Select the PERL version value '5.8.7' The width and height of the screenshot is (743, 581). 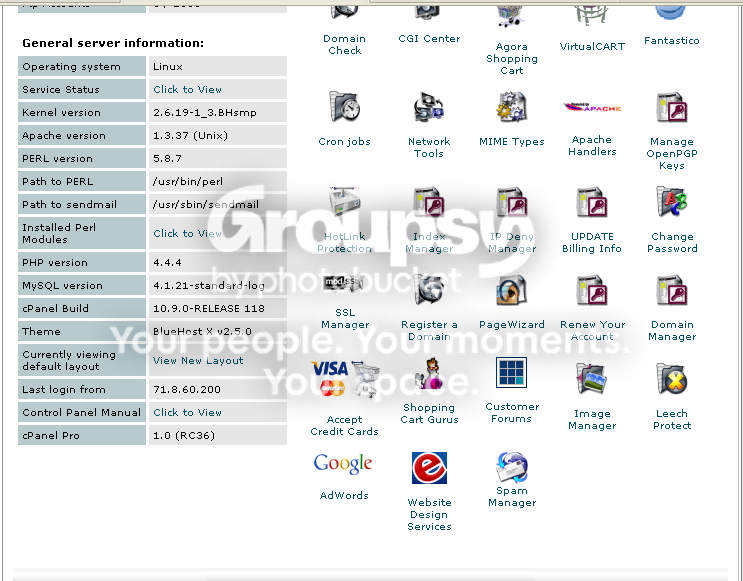(167, 159)
